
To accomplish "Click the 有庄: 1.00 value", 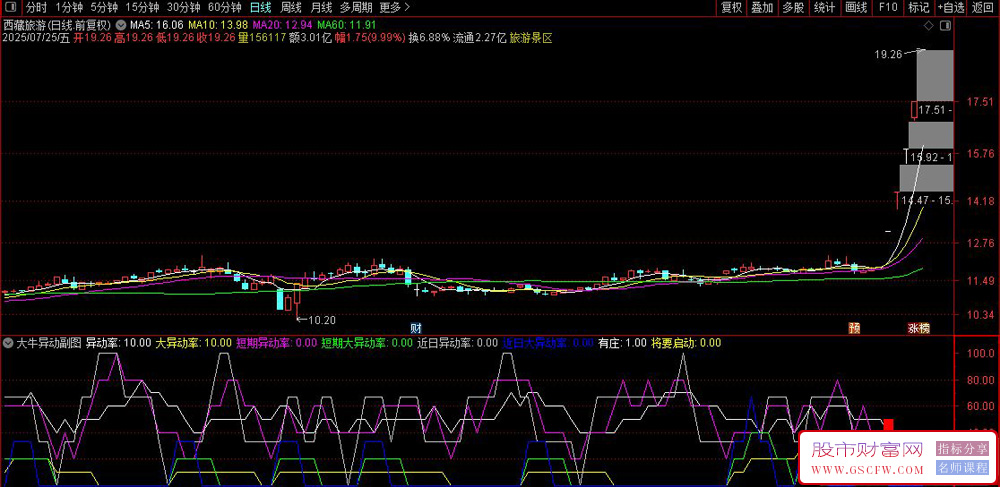I will tap(622, 343).
